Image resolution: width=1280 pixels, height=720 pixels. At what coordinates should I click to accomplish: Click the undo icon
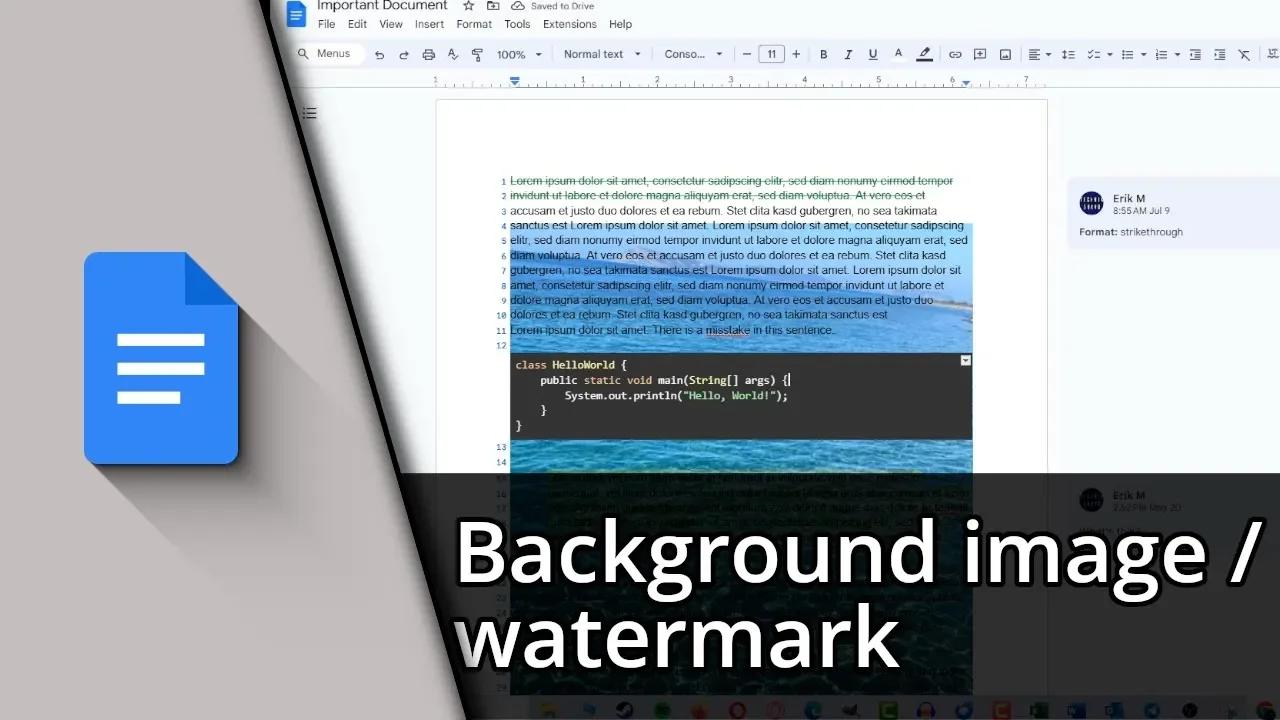(x=380, y=55)
